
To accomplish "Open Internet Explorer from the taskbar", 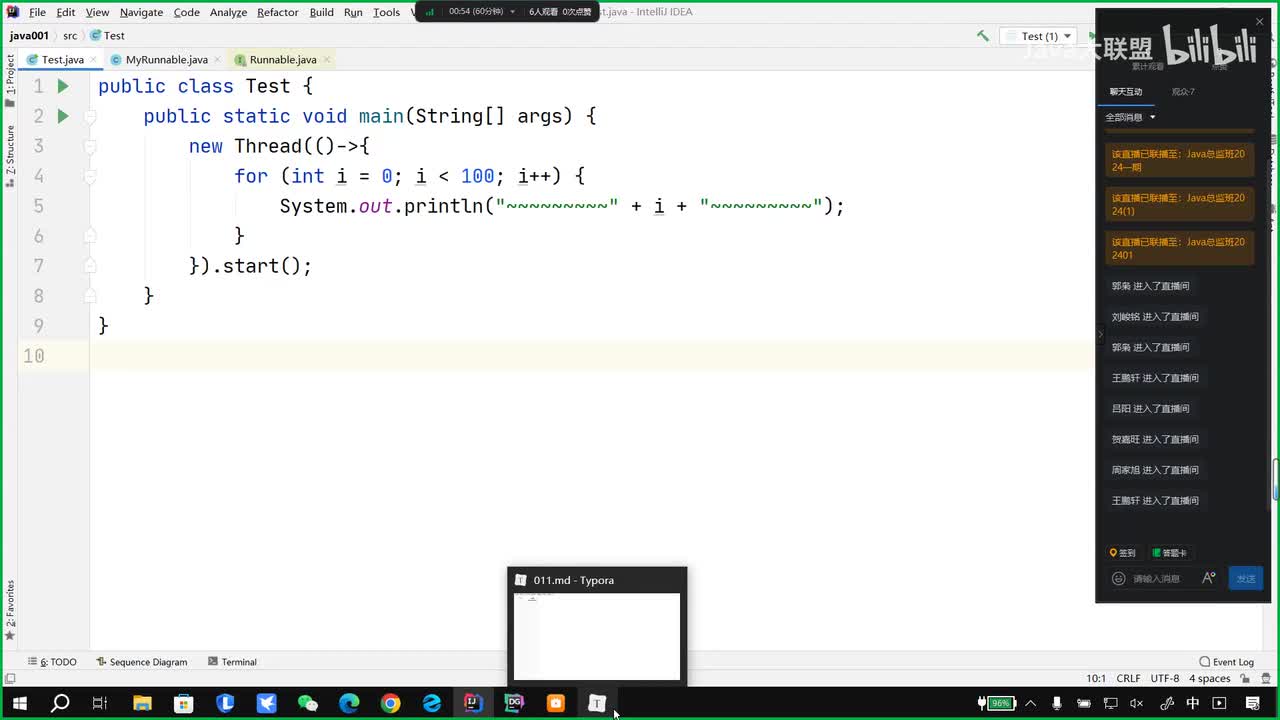I will pyautogui.click(x=432, y=703).
